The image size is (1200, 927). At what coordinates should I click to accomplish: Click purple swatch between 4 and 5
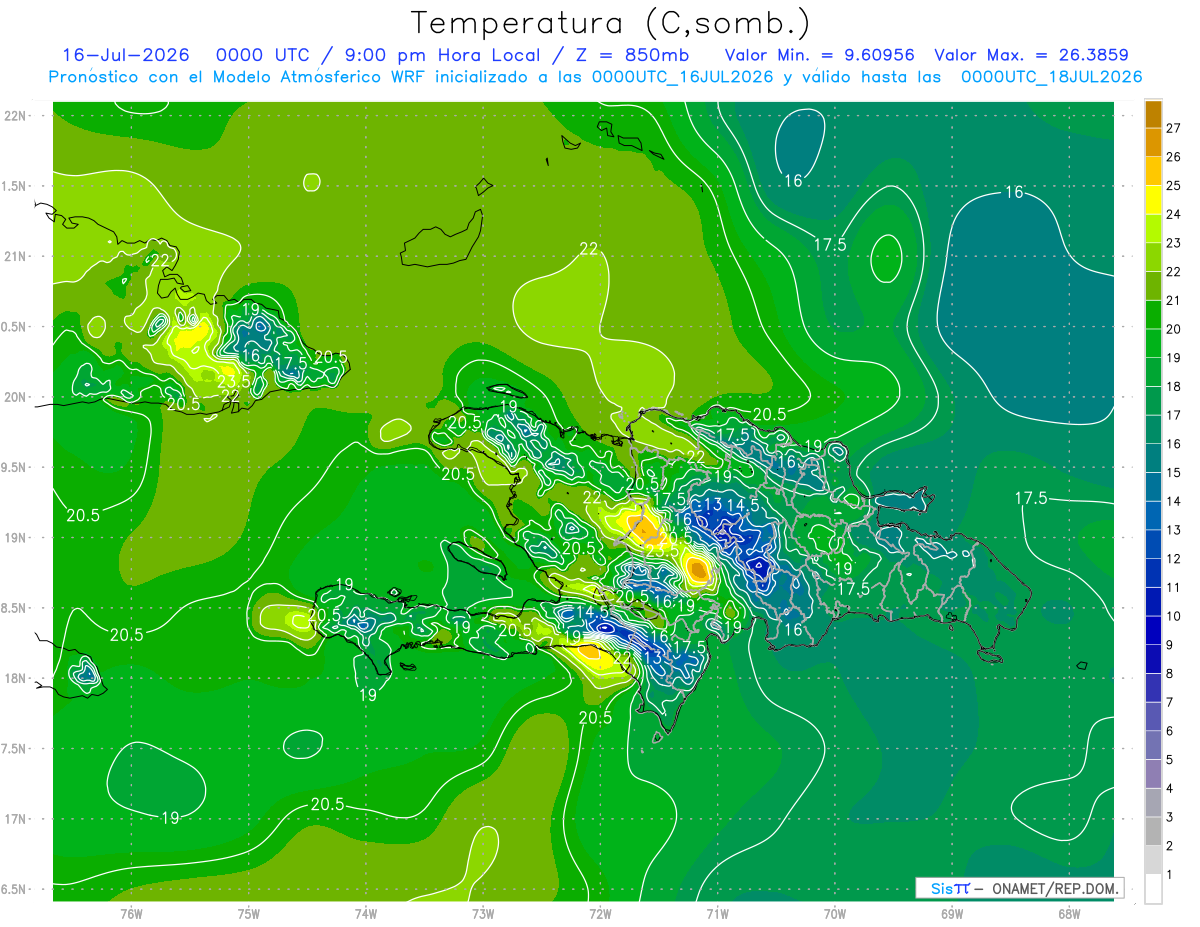click(1154, 774)
